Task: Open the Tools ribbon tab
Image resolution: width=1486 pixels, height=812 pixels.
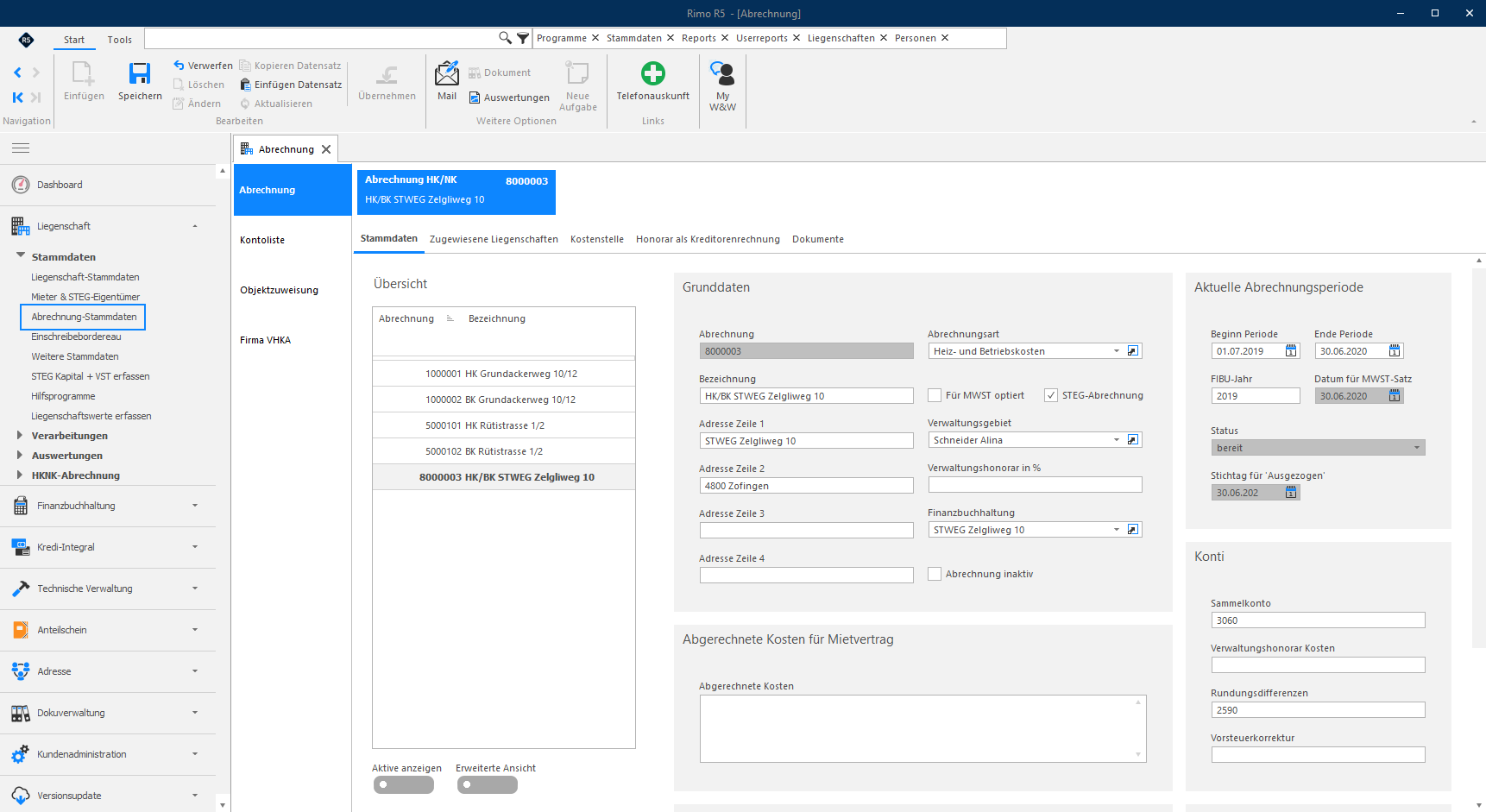Action: click(120, 40)
